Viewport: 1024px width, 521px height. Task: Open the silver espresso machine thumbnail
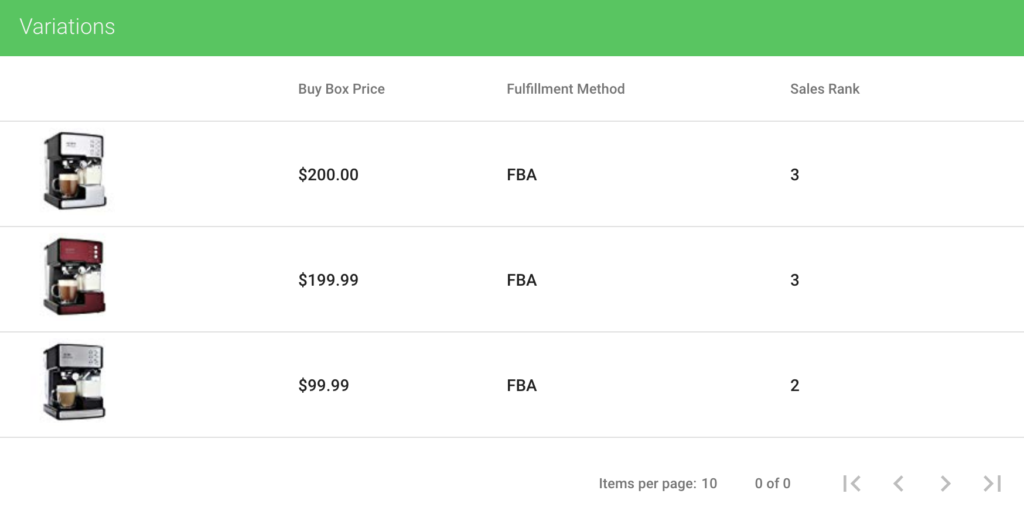75,172
